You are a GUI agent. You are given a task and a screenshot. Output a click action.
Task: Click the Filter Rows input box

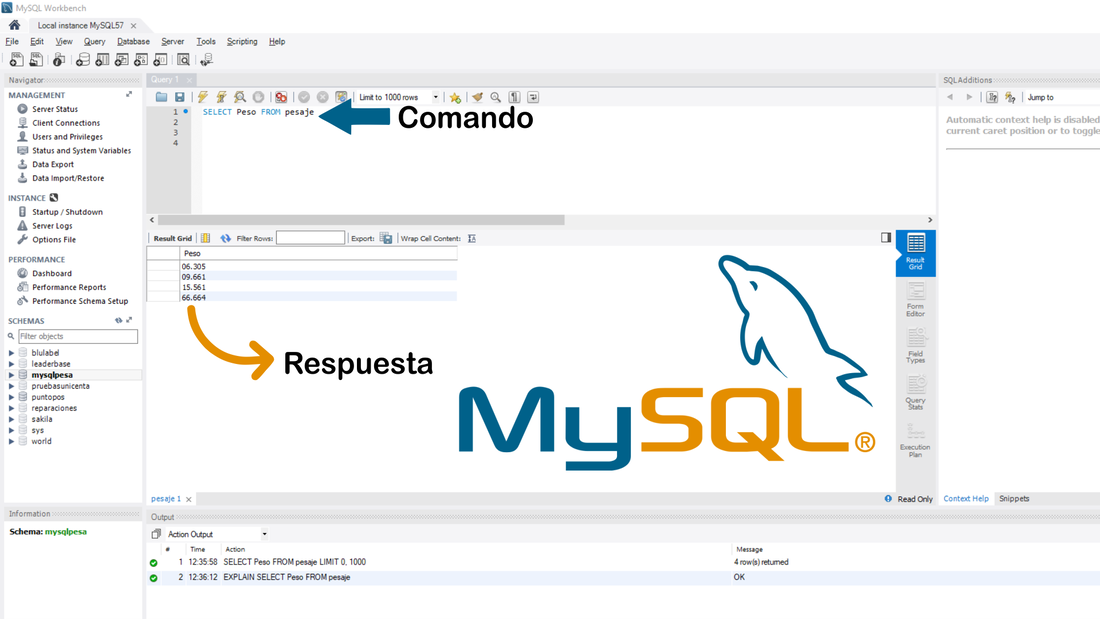(x=310, y=238)
